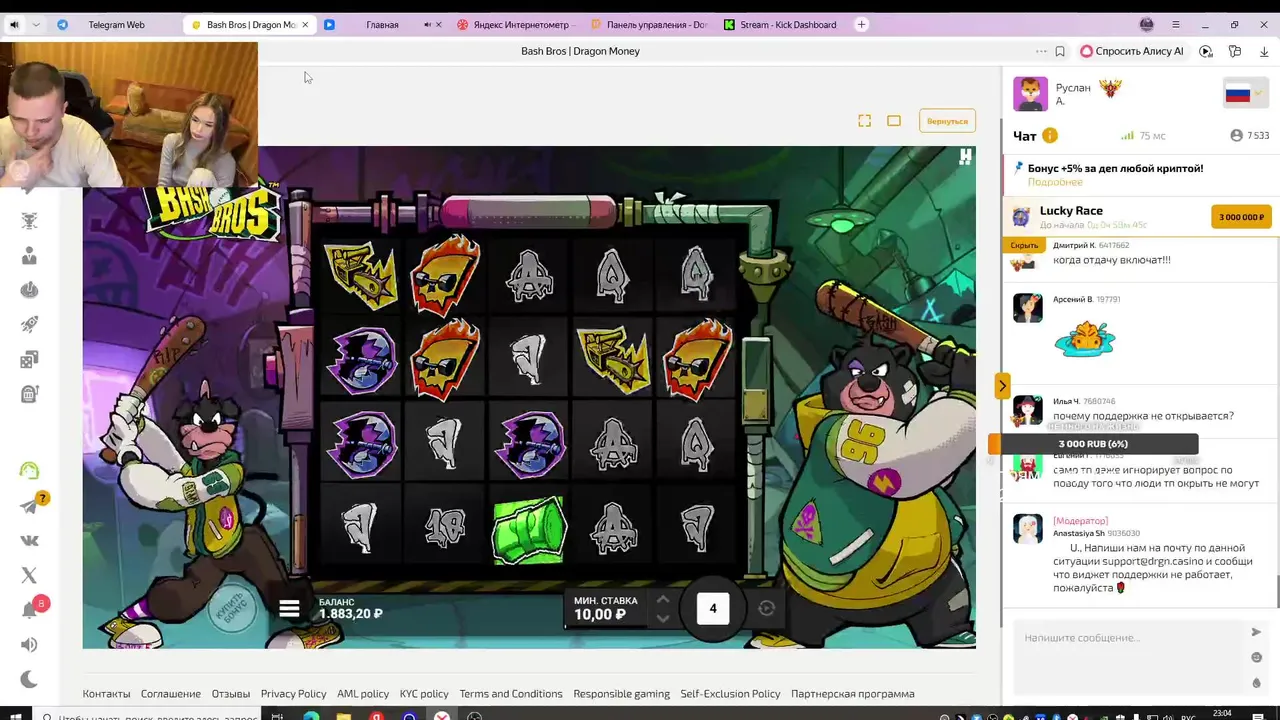The width and height of the screenshot is (1280, 720).
Task: Open the Партнерская программа footer link
Action: (x=852, y=694)
